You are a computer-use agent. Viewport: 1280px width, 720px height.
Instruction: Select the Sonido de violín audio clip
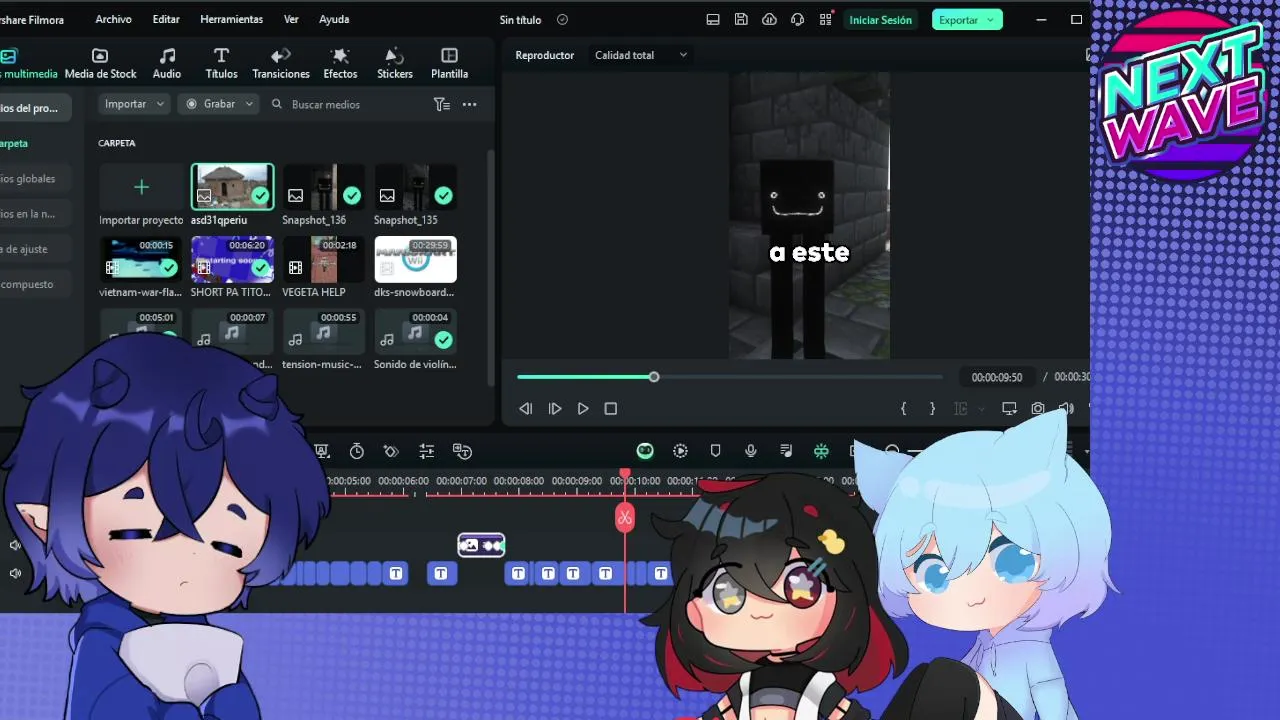point(415,331)
